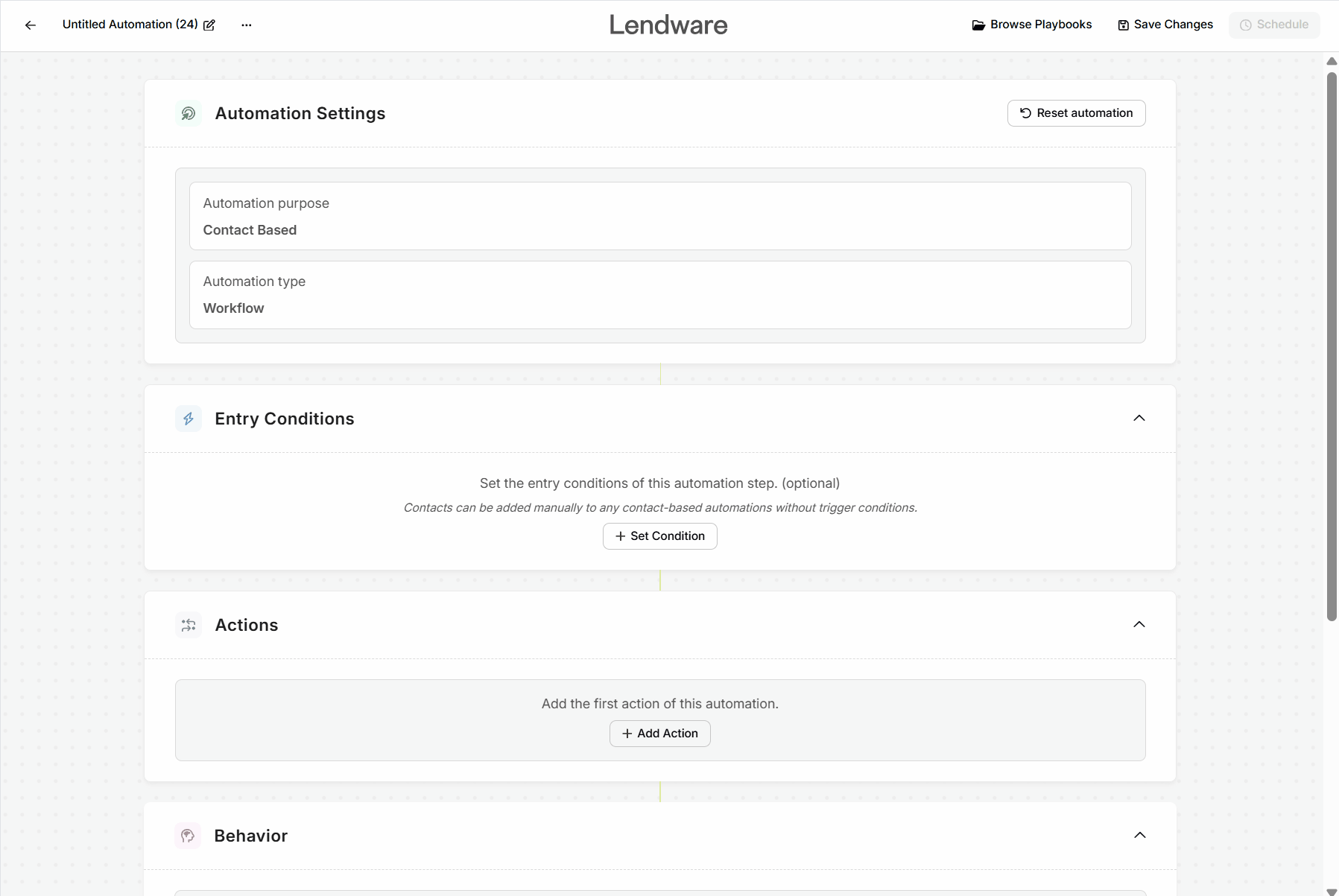Click the edit automation name pencil icon
The width and height of the screenshot is (1339, 896).
point(209,25)
